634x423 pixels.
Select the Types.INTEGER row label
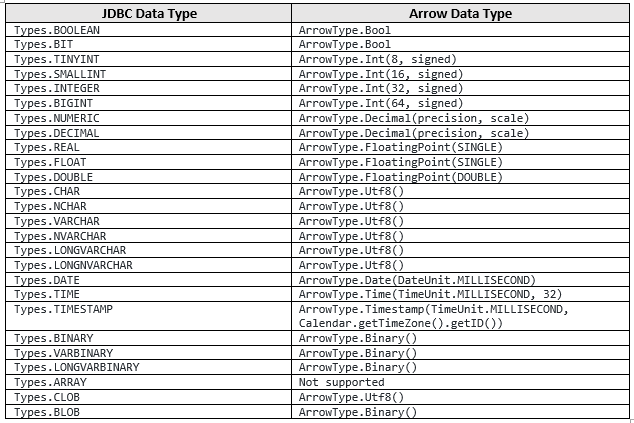click(x=57, y=88)
